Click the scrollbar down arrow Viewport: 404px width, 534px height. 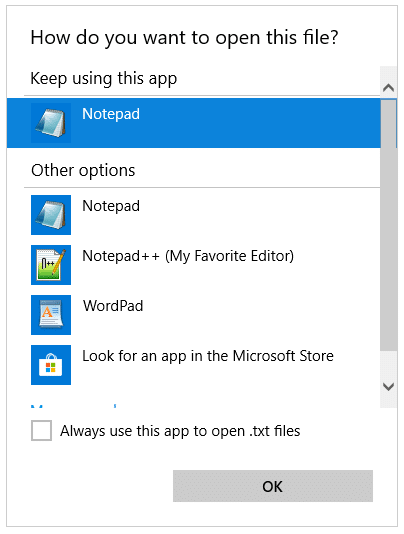click(388, 387)
